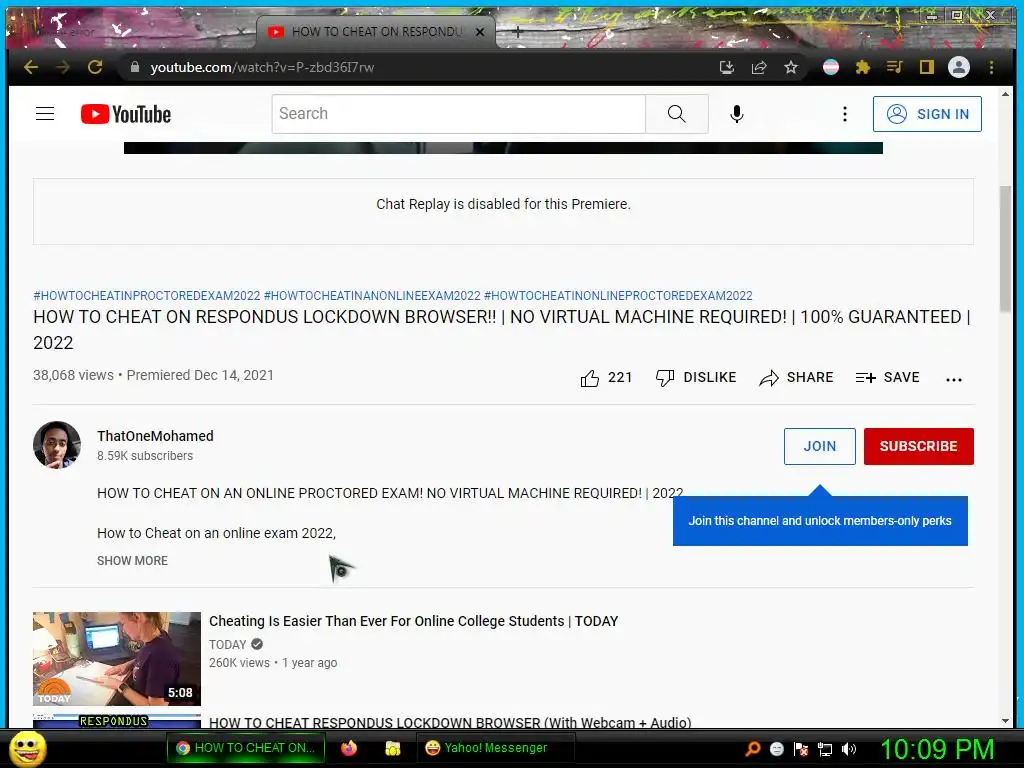
Task: Open the Respondus webcam audio video title
Action: click(x=450, y=722)
